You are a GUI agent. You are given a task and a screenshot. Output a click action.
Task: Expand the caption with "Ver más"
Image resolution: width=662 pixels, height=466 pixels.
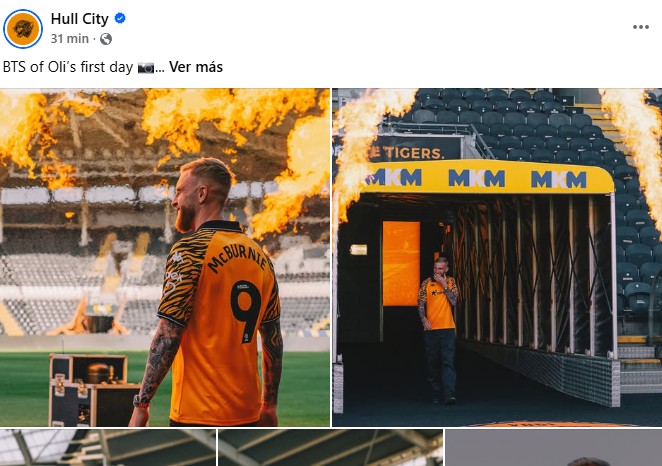coord(196,67)
